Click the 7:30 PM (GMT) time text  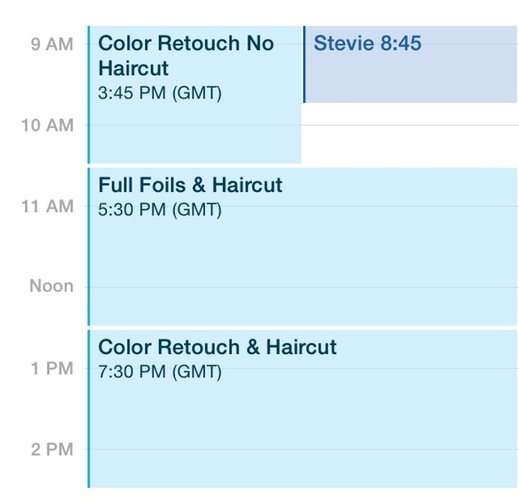[160, 372]
